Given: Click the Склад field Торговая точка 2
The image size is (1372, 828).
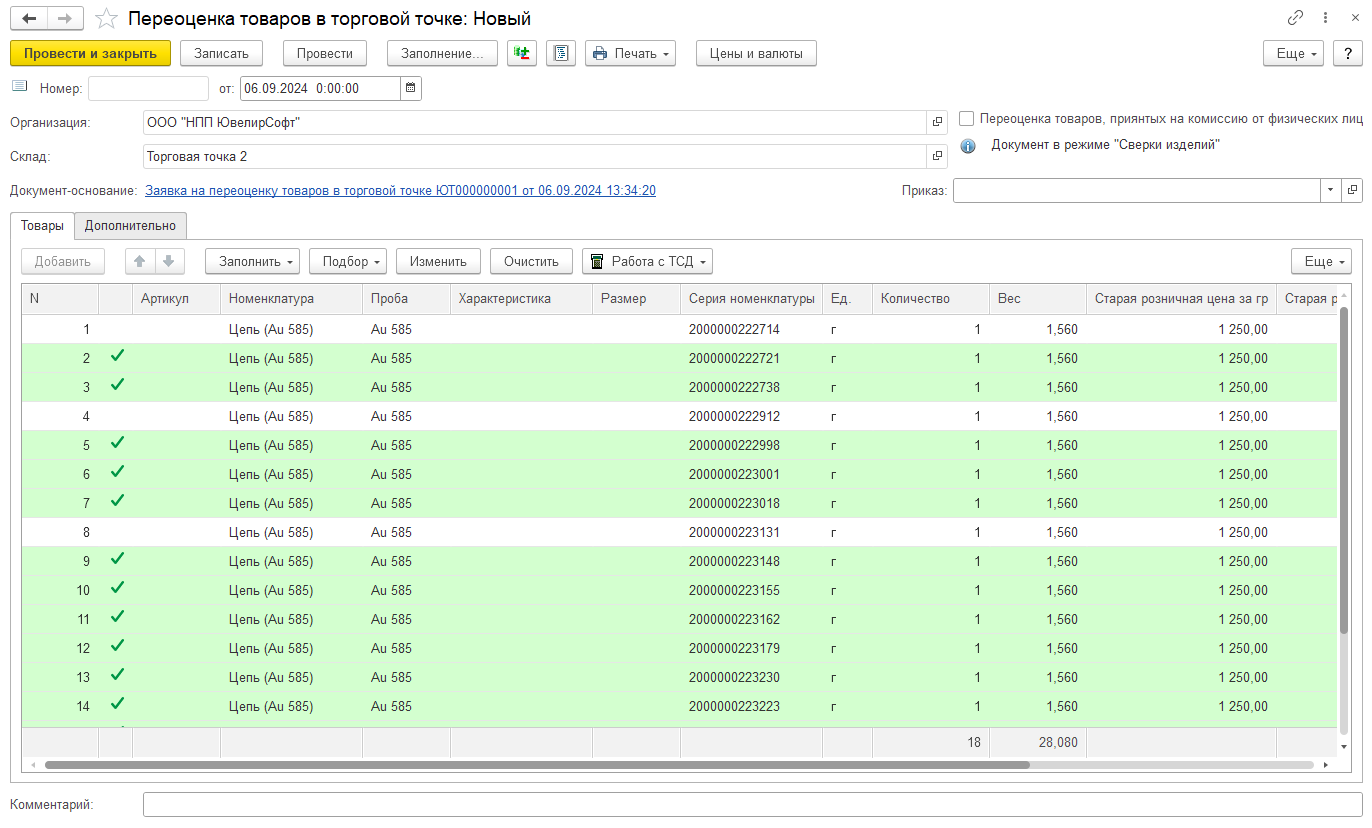Looking at the screenshot, I should 535,156.
